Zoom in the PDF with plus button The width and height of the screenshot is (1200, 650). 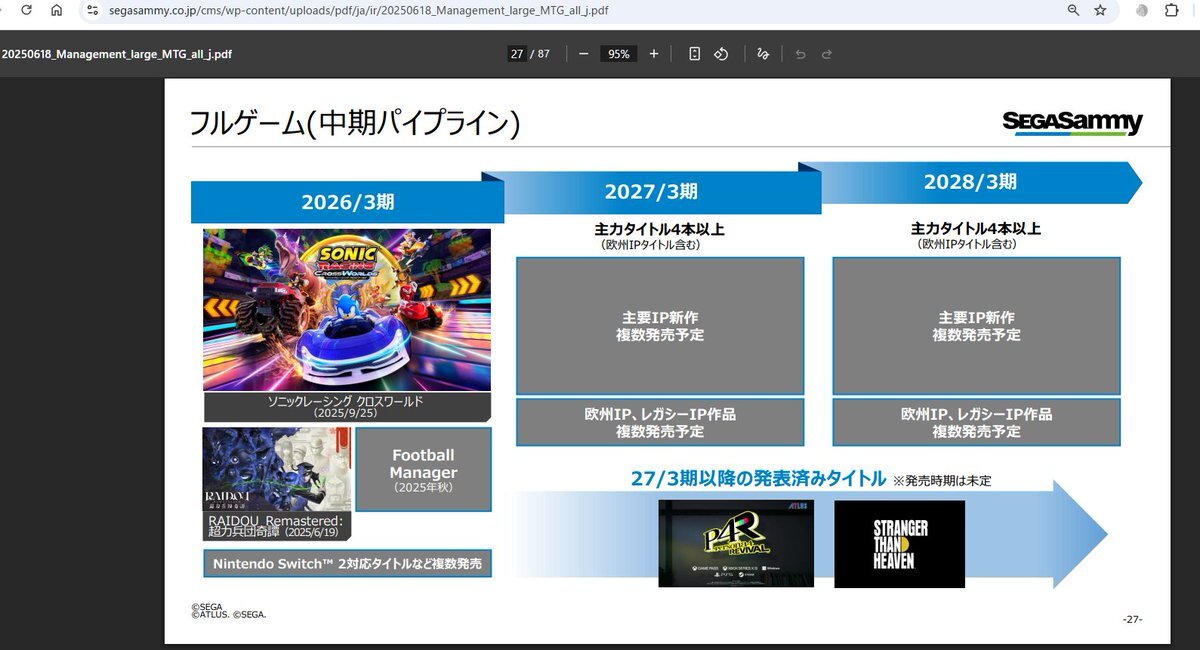[x=654, y=54]
